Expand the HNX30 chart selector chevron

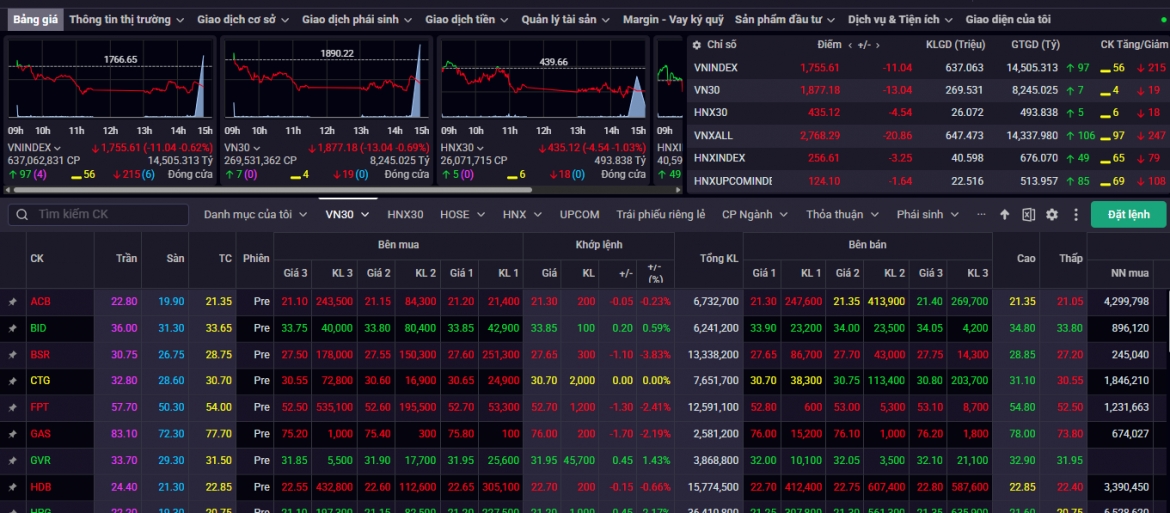coord(483,148)
